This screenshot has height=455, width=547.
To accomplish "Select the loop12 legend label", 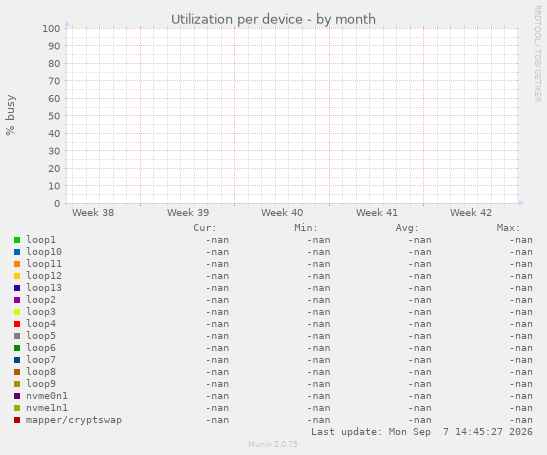I will pos(44,276).
